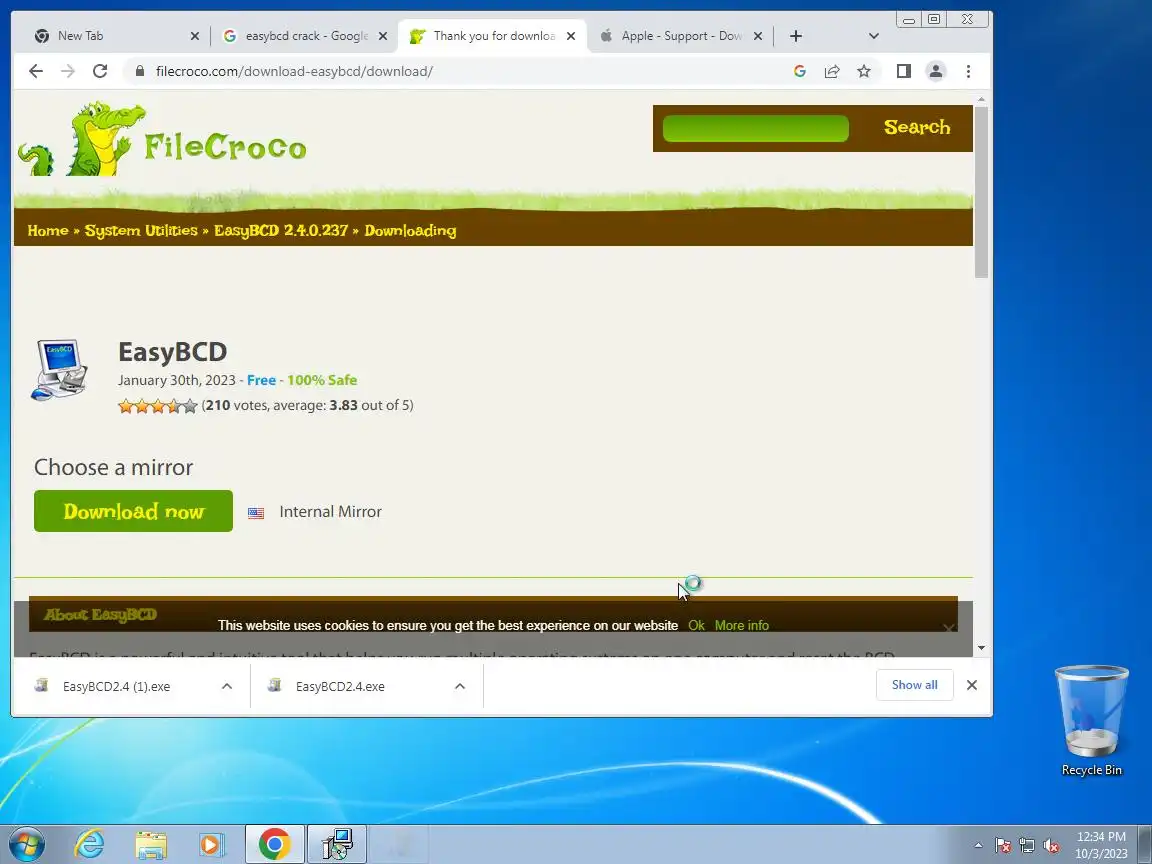Open the taskbar clock and date

point(1101,845)
